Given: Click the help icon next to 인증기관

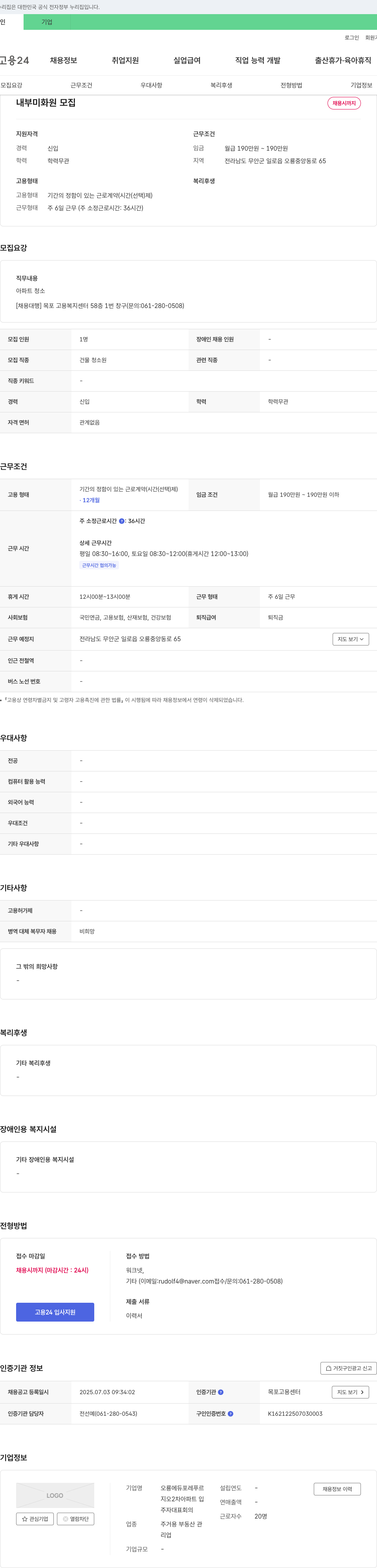Looking at the screenshot, I should point(220,1392).
